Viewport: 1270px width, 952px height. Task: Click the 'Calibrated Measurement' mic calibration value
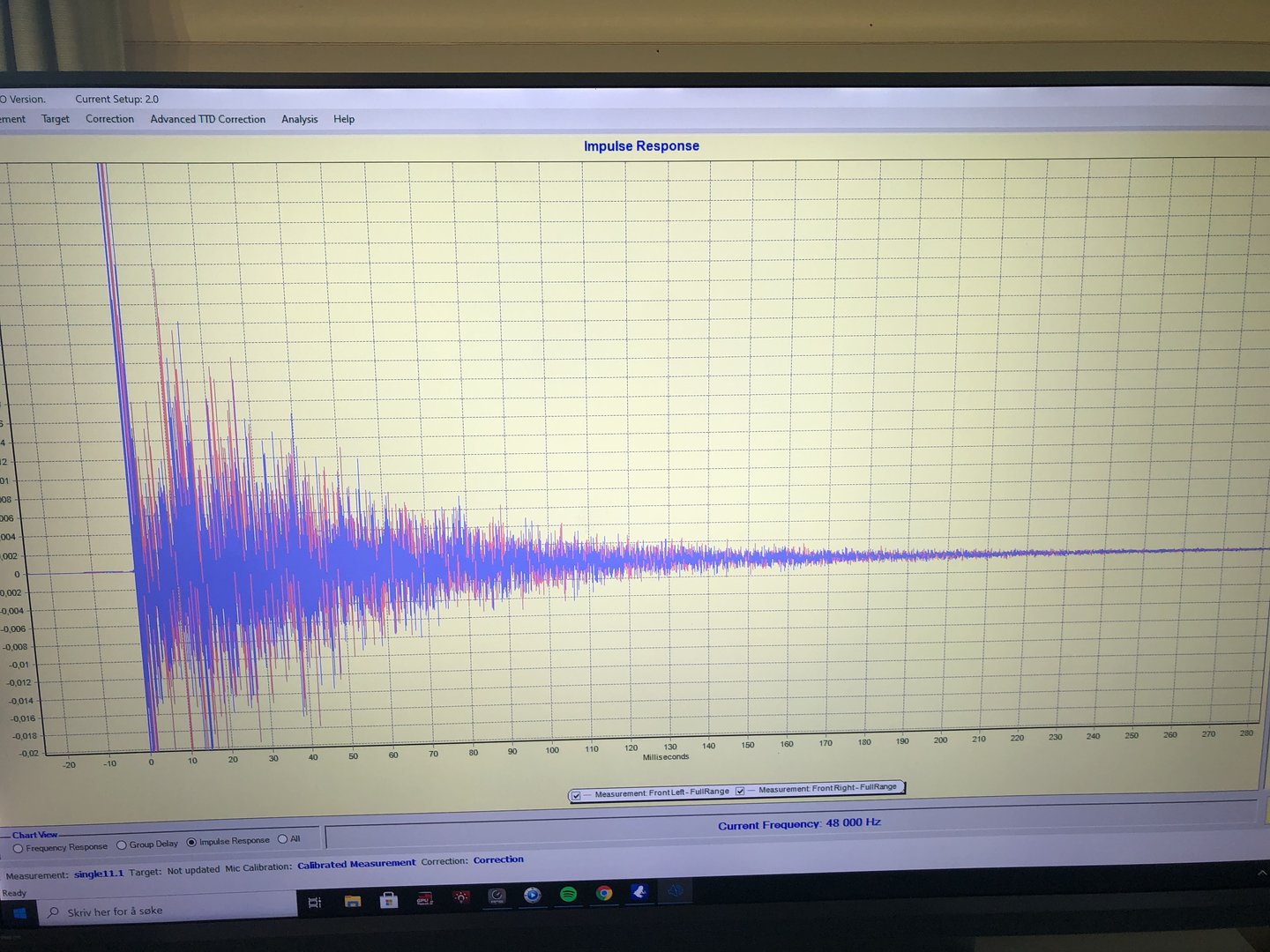356,864
